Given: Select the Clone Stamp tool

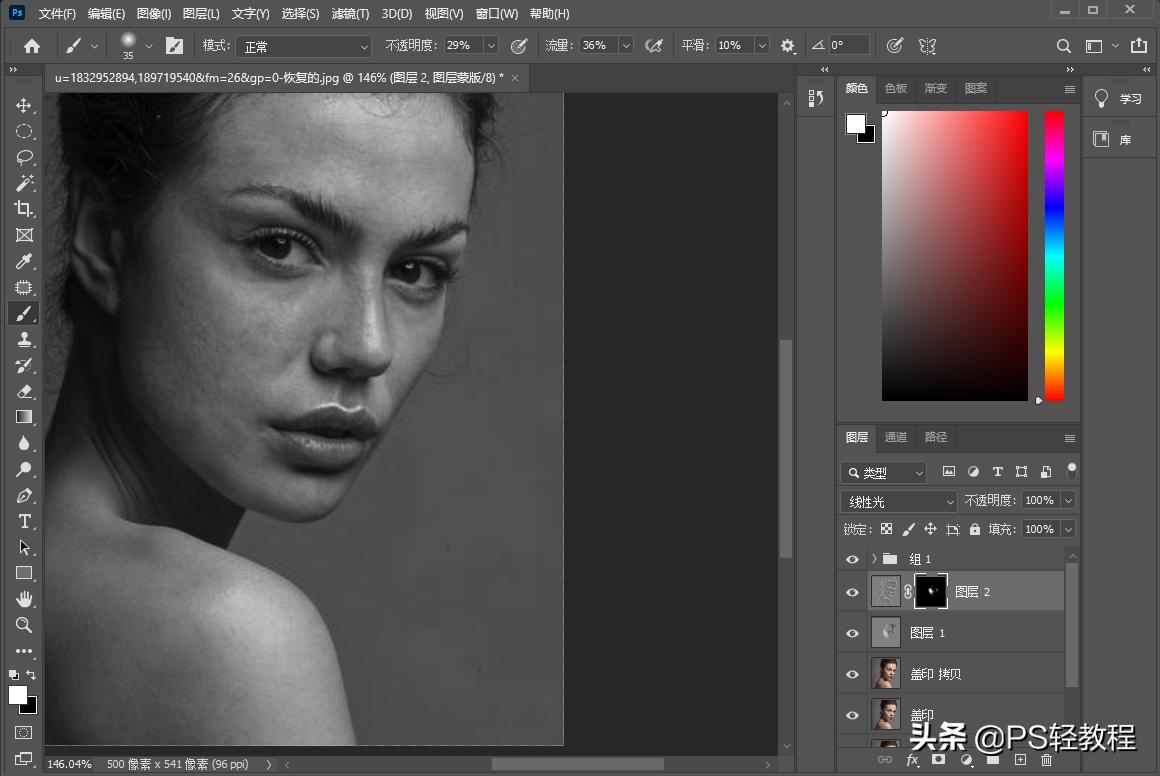Looking at the screenshot, I should pyautogui.click(x=24, y=340).
